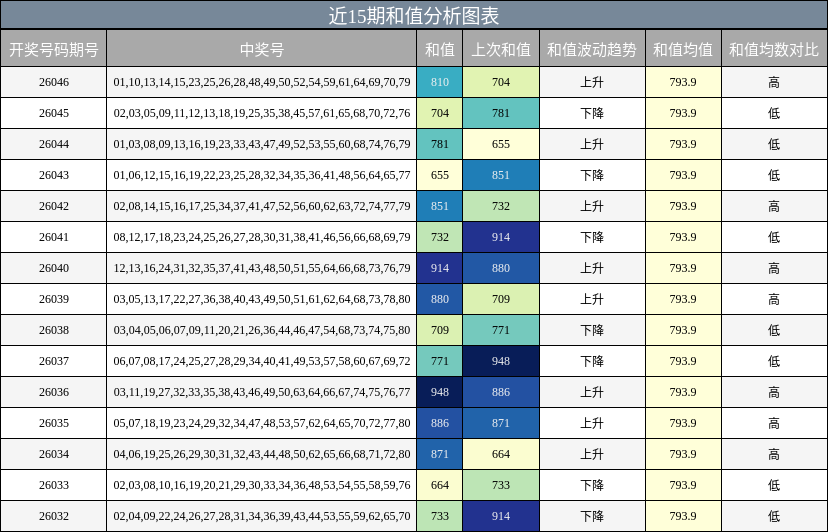
Task: Click the 中奖号 column header
Action: click(x=261, y=49)
